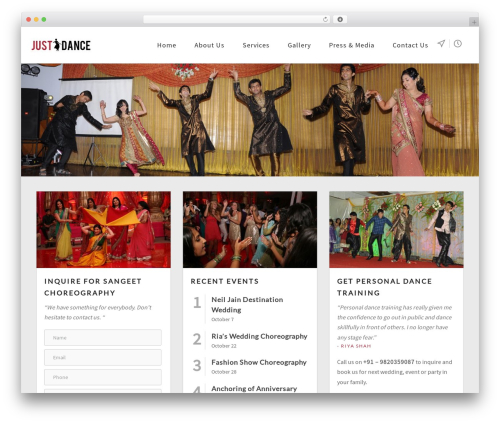This screenshot has width=500, height=423.
Task: Go to Home menu item
Action: tap(166, 45)
